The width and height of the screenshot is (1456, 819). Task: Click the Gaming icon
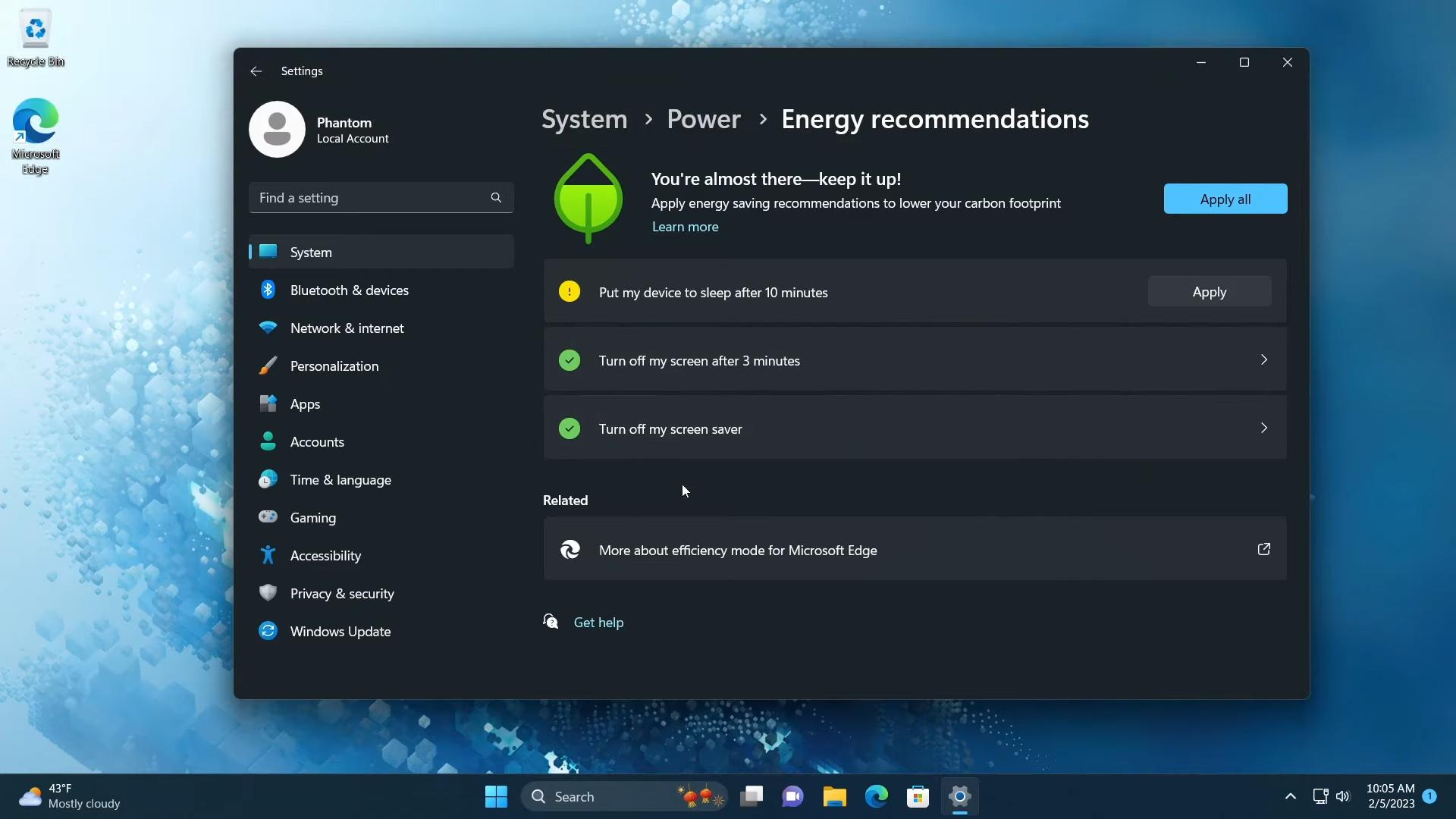[x=266, y=517]
